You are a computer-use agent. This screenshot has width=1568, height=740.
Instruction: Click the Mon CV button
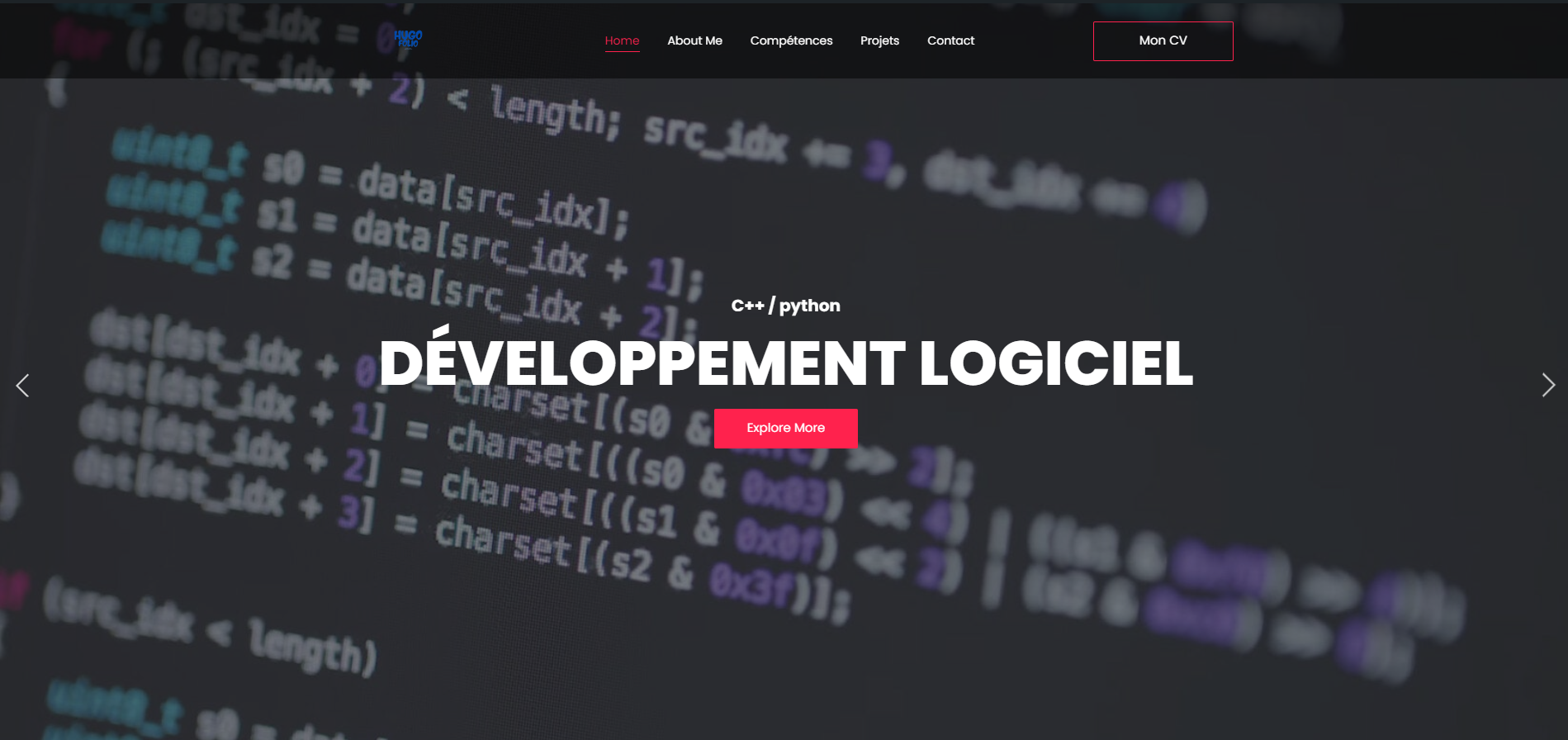pyautogui.click(x=1163, y=41)
